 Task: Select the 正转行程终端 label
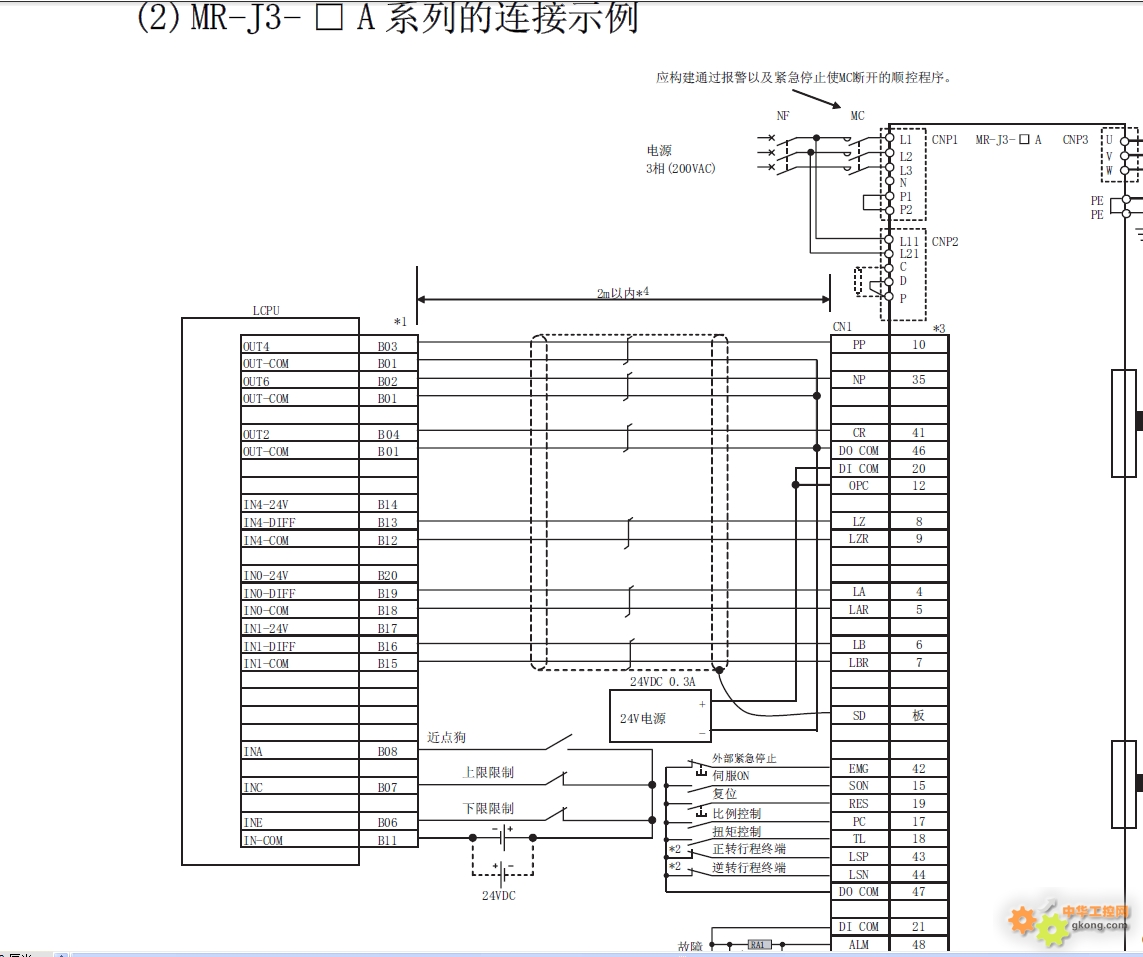(749, 849)
